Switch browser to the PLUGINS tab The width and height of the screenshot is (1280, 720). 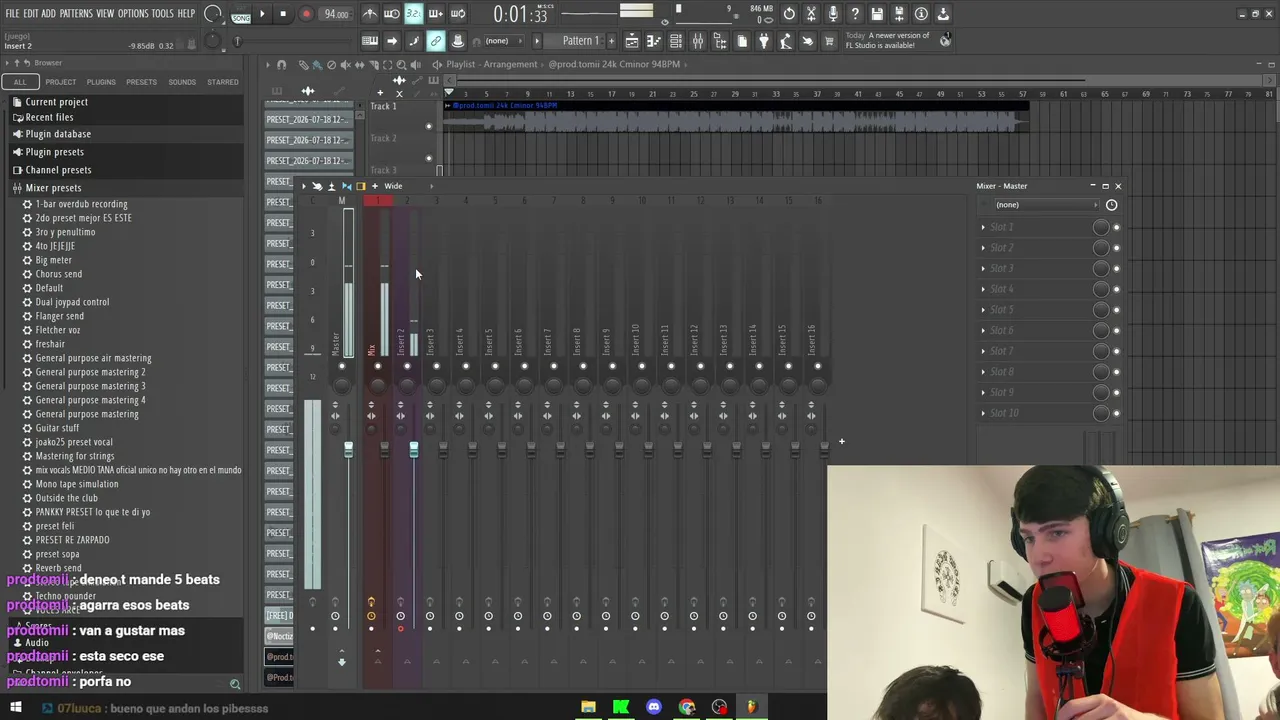click(x=101, y=82)
